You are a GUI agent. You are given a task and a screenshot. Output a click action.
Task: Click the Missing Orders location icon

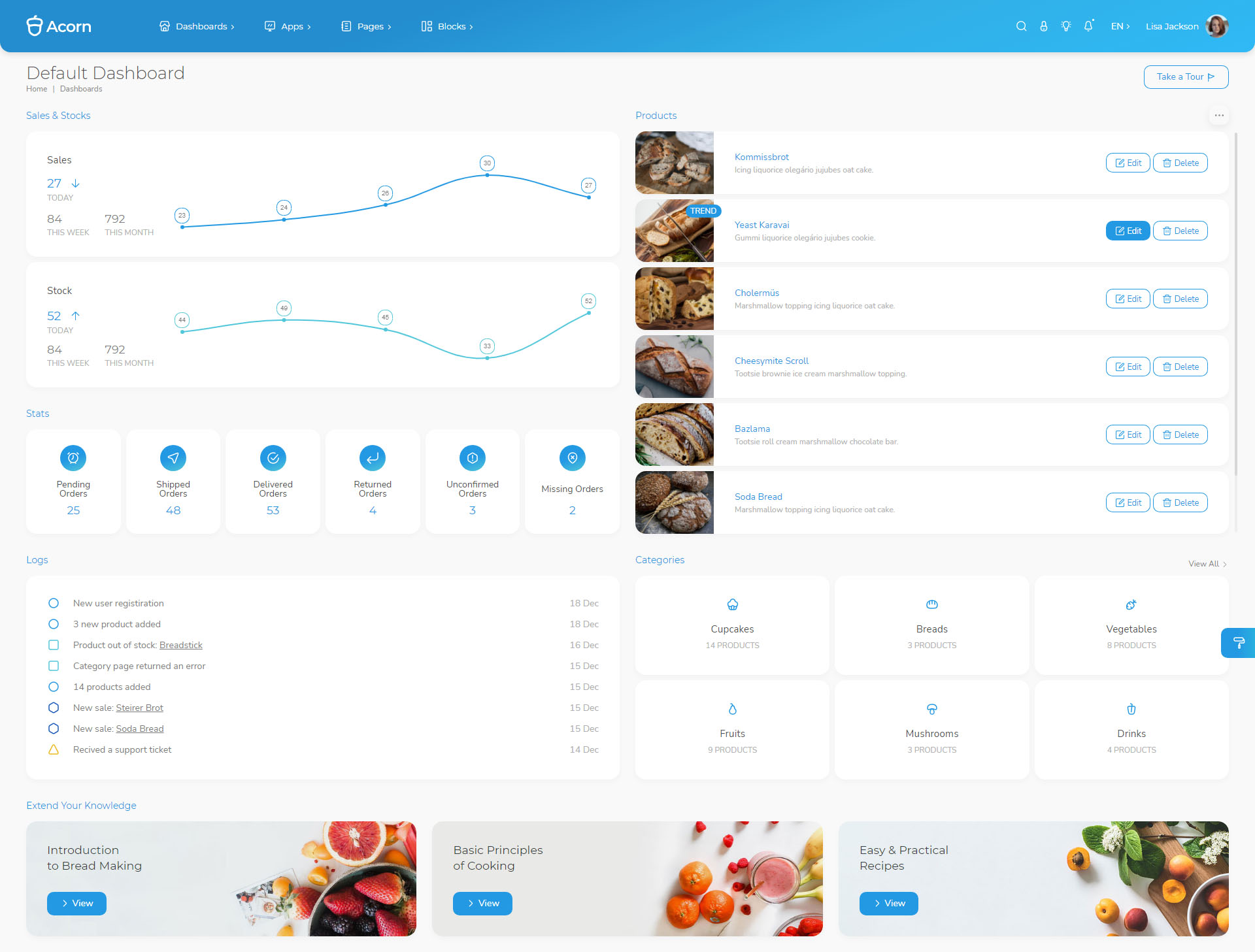(571, 458)
